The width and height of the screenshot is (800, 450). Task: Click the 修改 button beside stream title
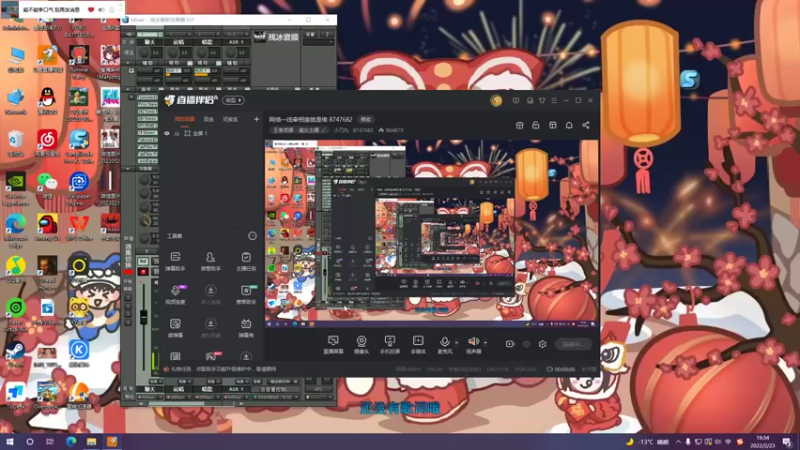click(x=366, y=119)
